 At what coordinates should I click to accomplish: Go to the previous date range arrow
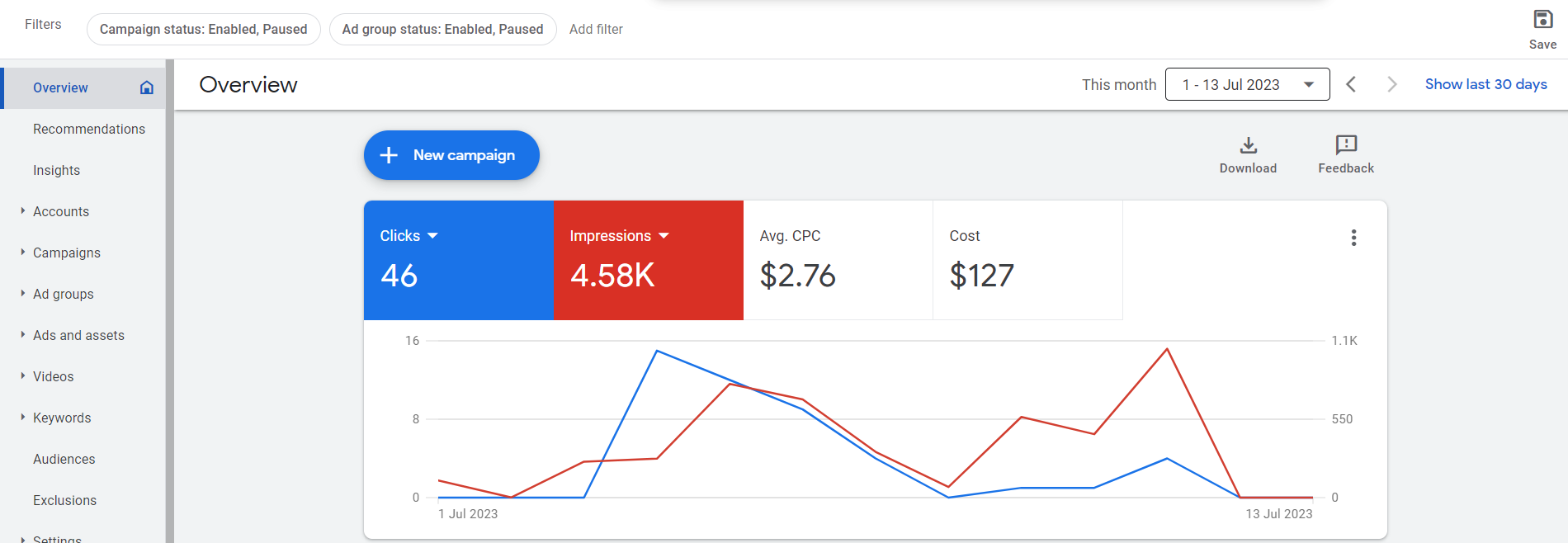click(1351, 84)
